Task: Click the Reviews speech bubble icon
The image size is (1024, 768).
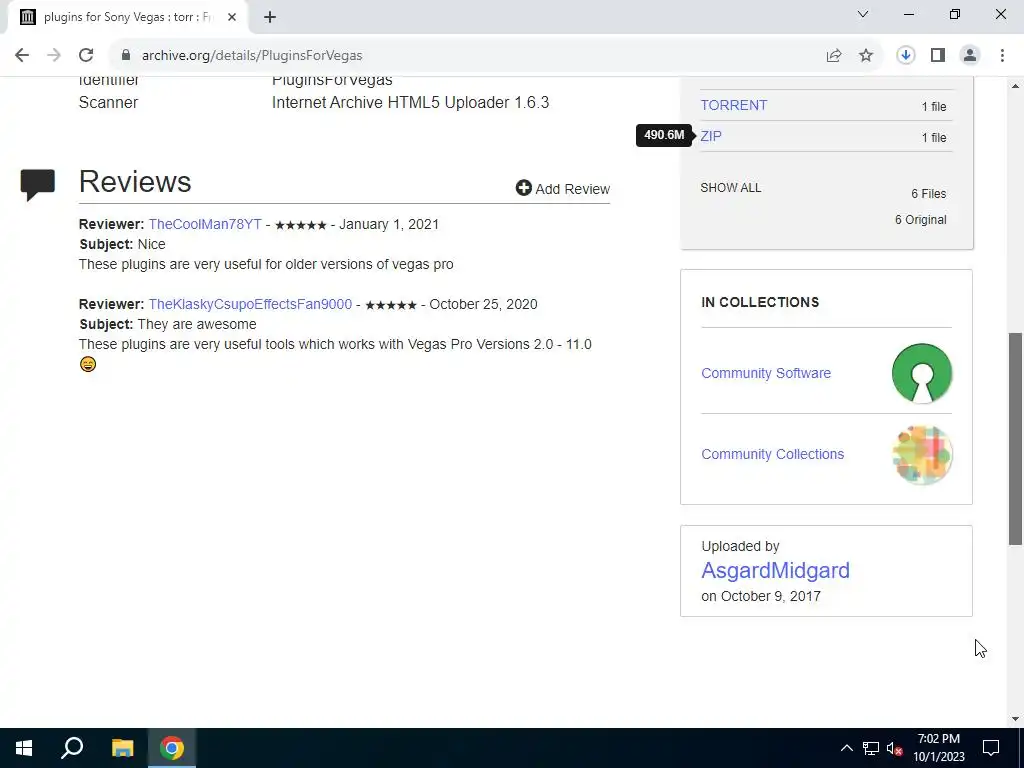Action: click(x=38, y=185)
